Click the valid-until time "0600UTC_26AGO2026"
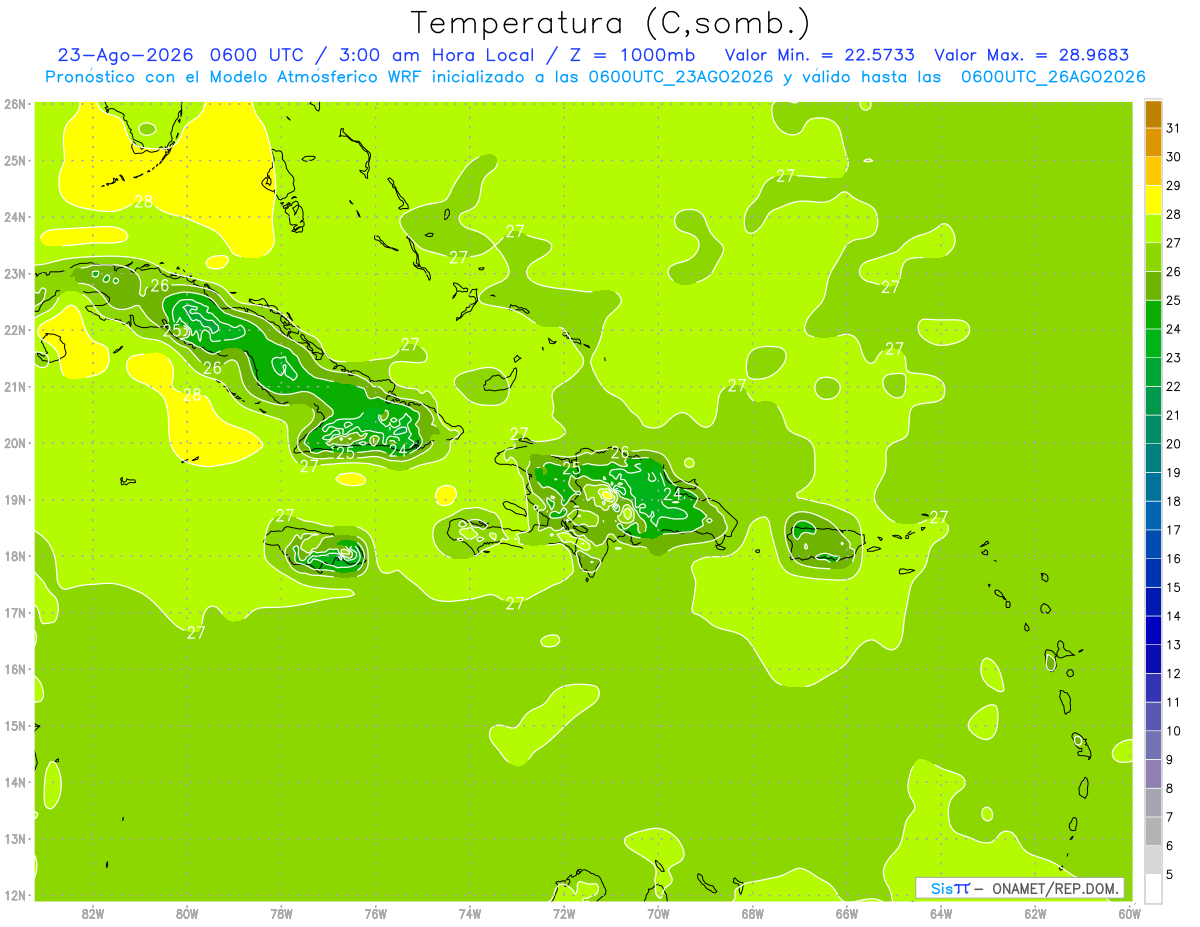Viewport: 1200px width, 927px height. click(x=1053, y=77)
